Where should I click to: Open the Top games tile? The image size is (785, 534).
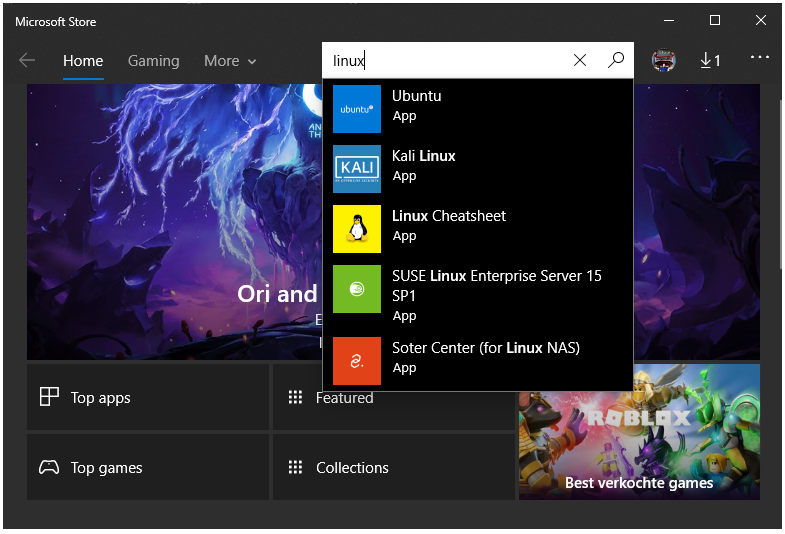(148, 467)
